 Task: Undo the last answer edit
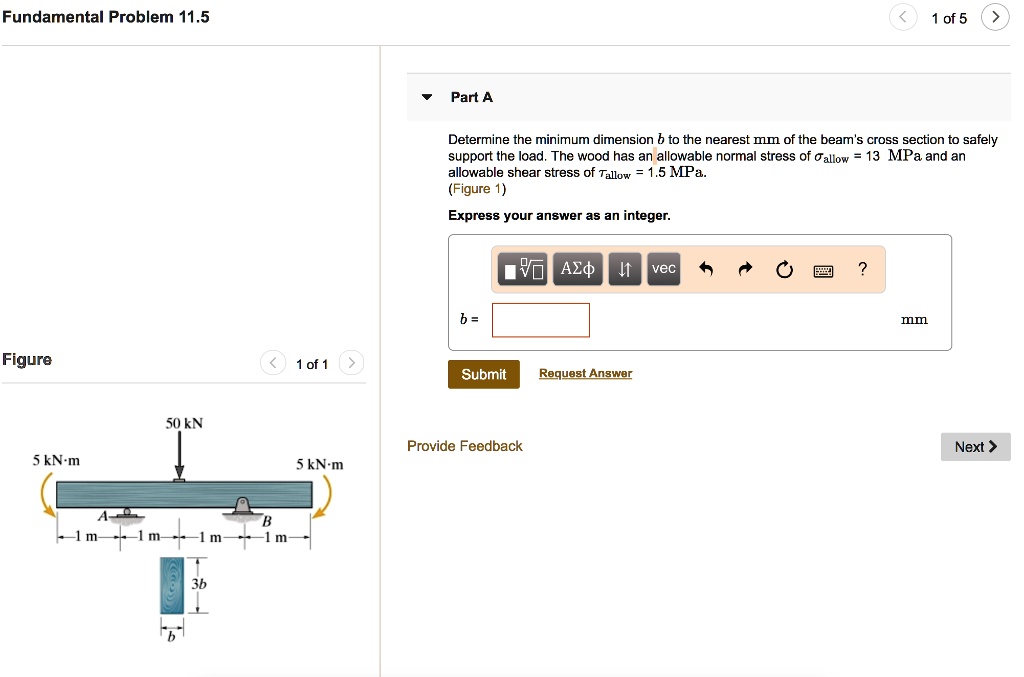point(707,268)
